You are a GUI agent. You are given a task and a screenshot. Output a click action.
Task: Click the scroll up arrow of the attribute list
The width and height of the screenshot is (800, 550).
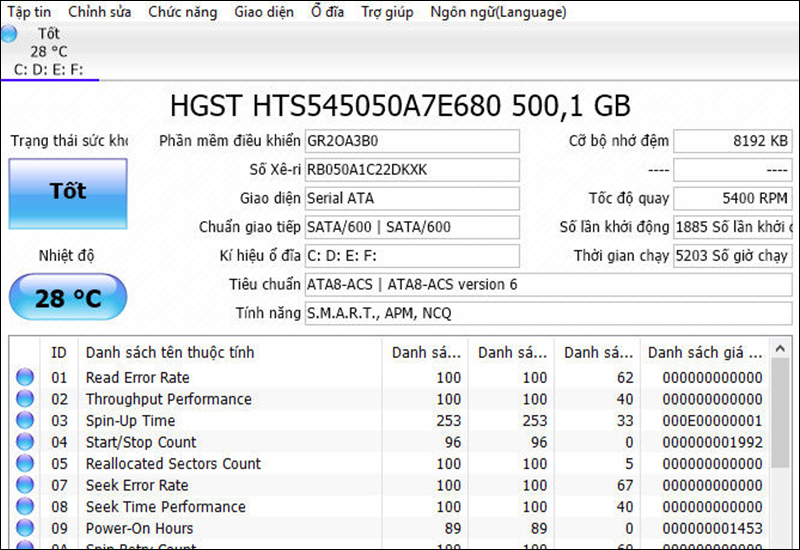780,348
